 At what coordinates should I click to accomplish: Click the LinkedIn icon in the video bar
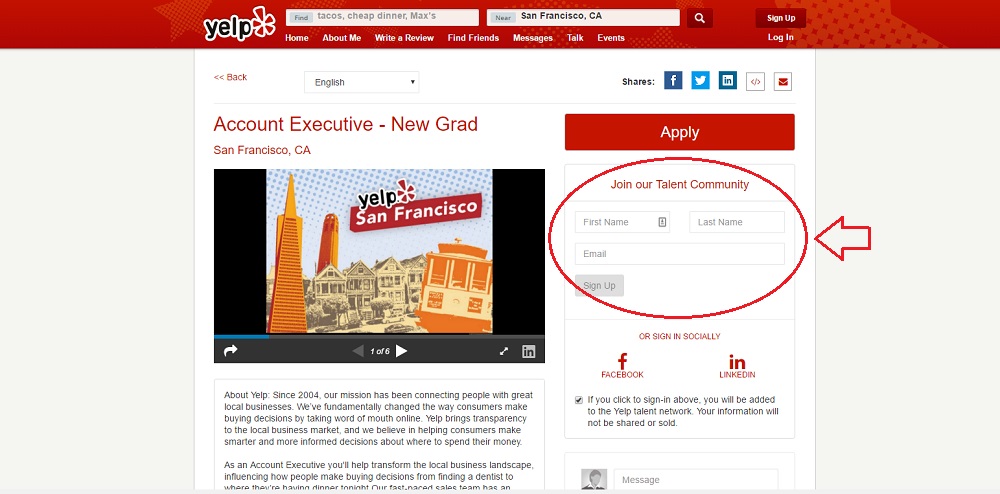[529, 351]
